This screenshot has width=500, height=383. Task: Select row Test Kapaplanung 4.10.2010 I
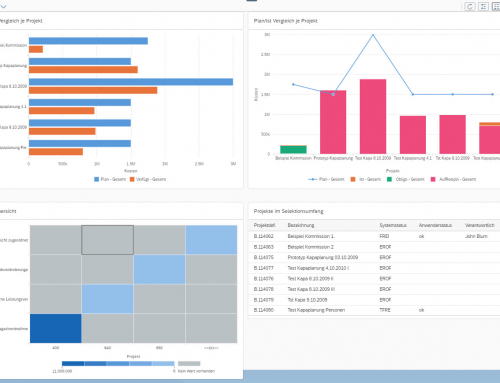(374, 268)
